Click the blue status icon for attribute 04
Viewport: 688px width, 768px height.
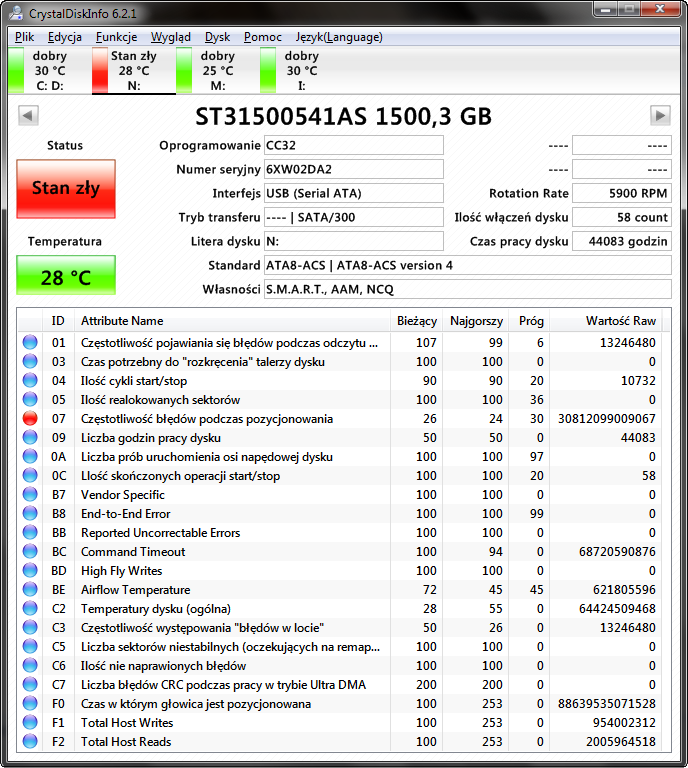[x=30, y=381]
